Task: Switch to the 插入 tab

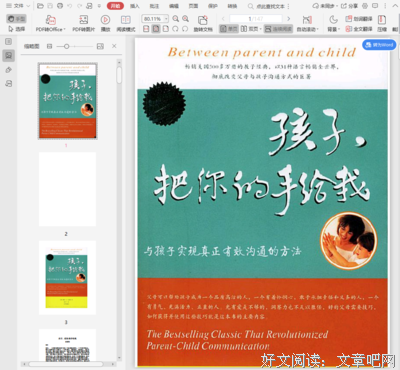Action: pyautogui.click(x=135, y=6)
